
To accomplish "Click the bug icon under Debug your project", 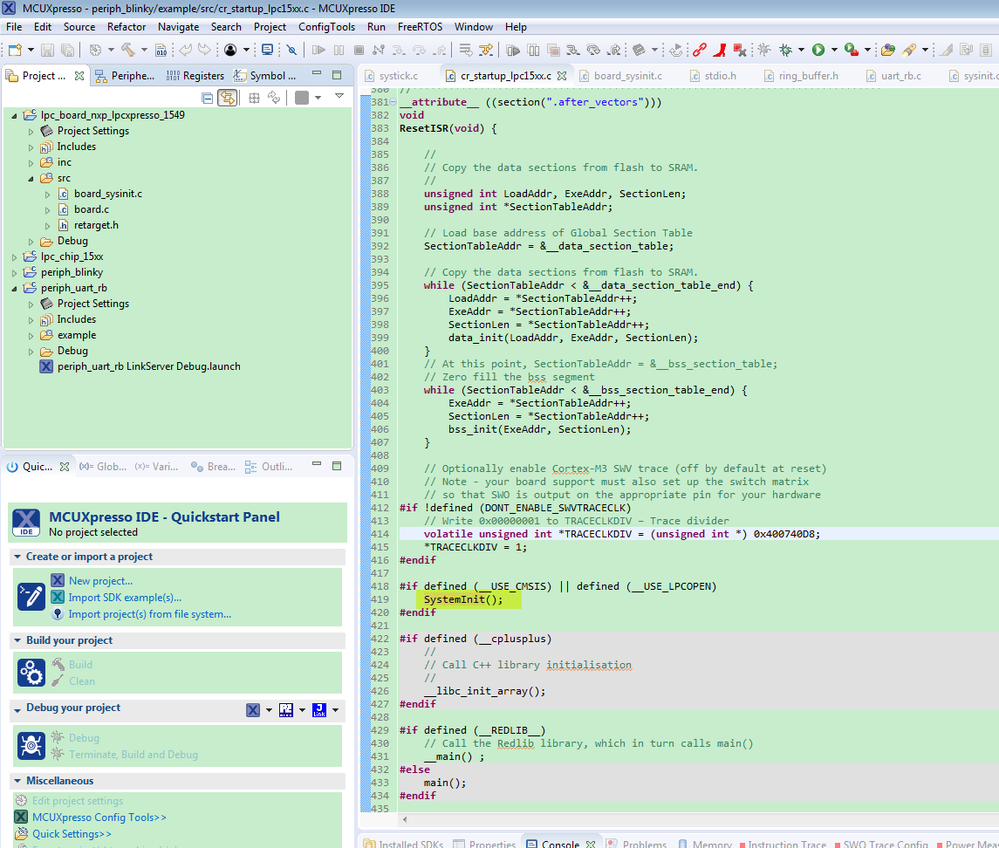I will (31, 746).
